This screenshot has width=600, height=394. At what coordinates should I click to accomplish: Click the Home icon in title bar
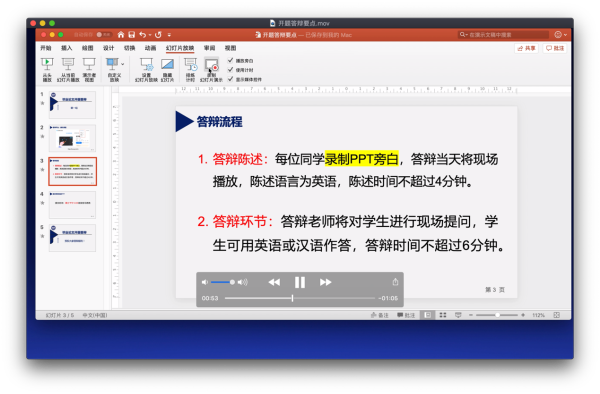[121, 34]
